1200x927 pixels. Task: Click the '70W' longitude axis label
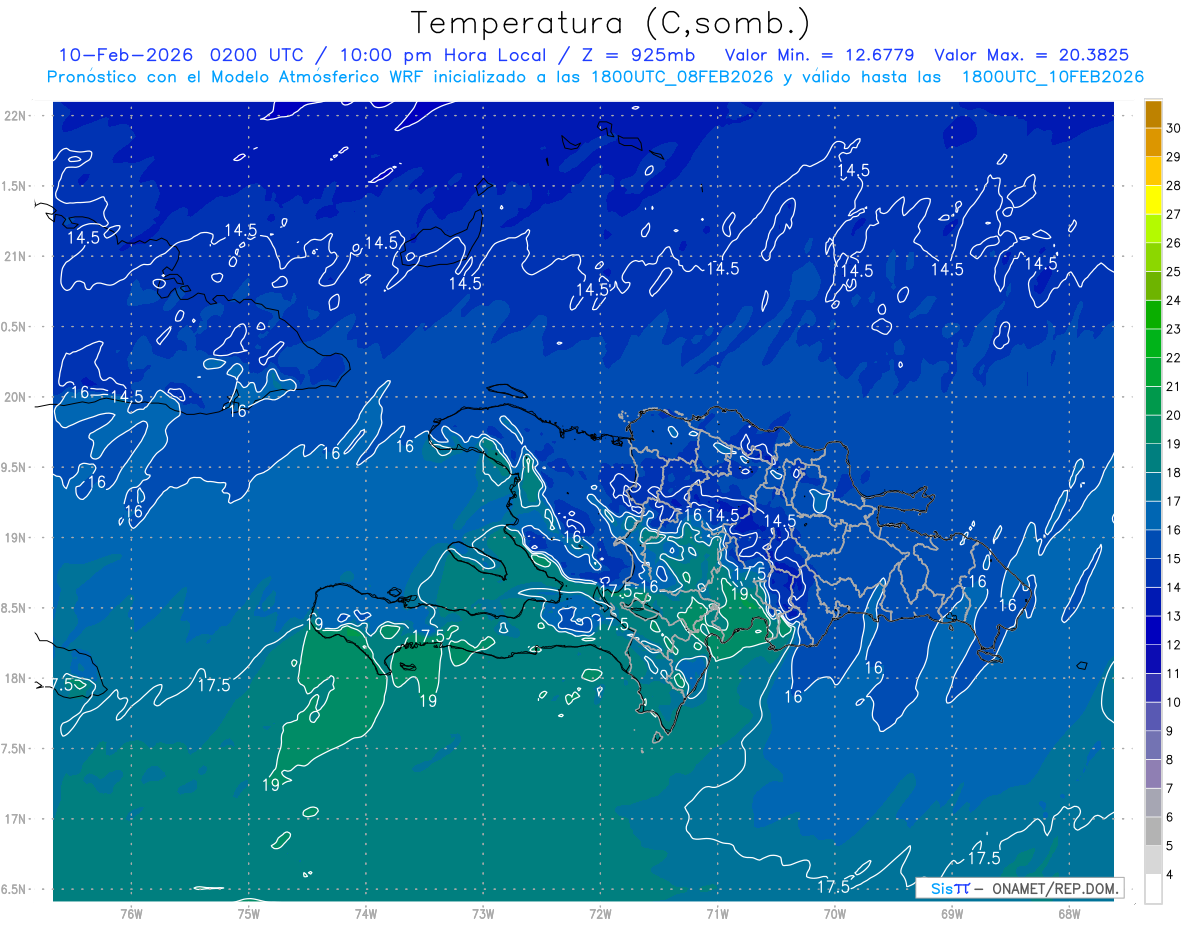(834, 914)
